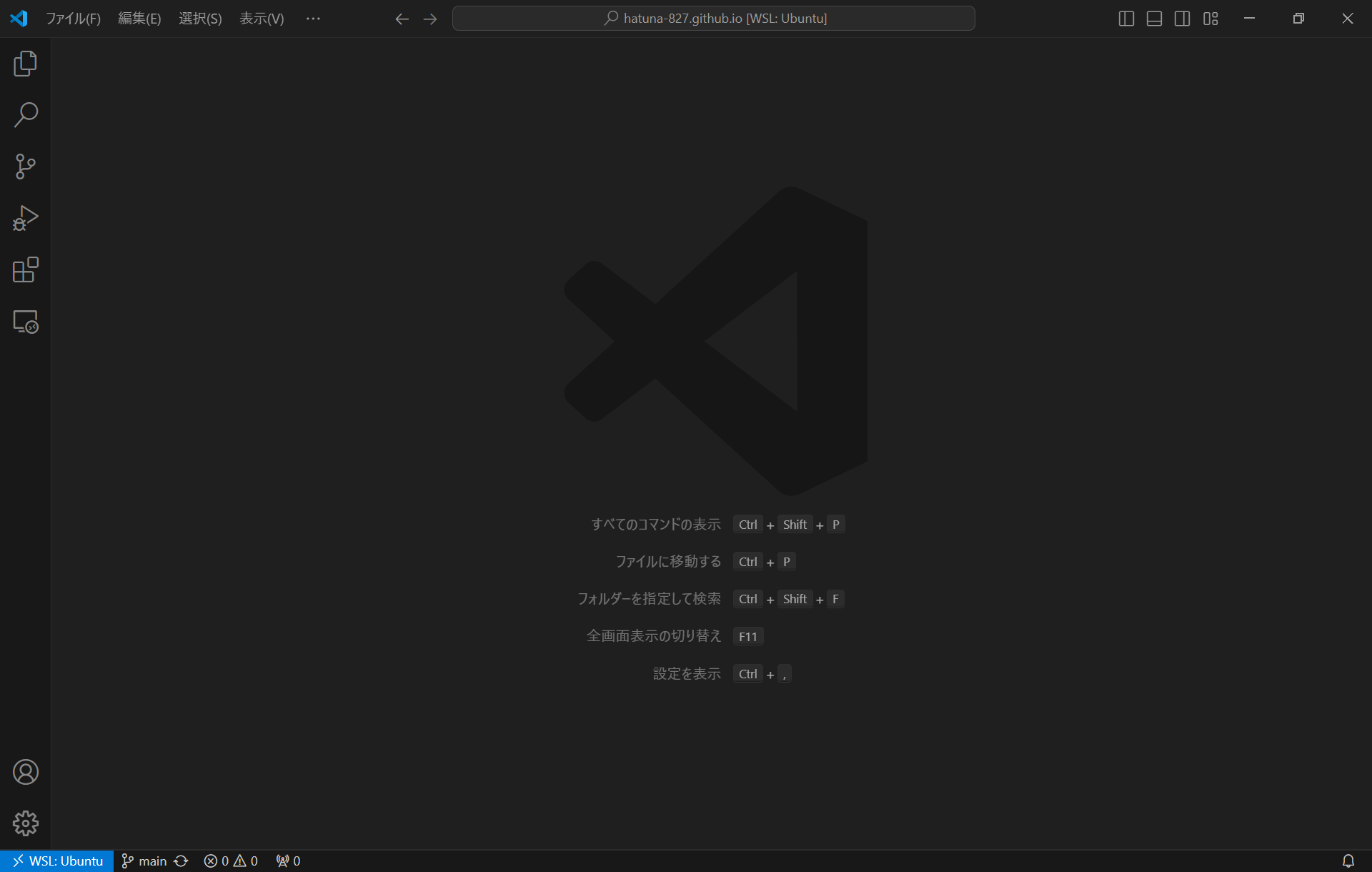Click the 全画面表示の切り替え label
Screen dimensions: 1372x872
[x=654, y=636]
